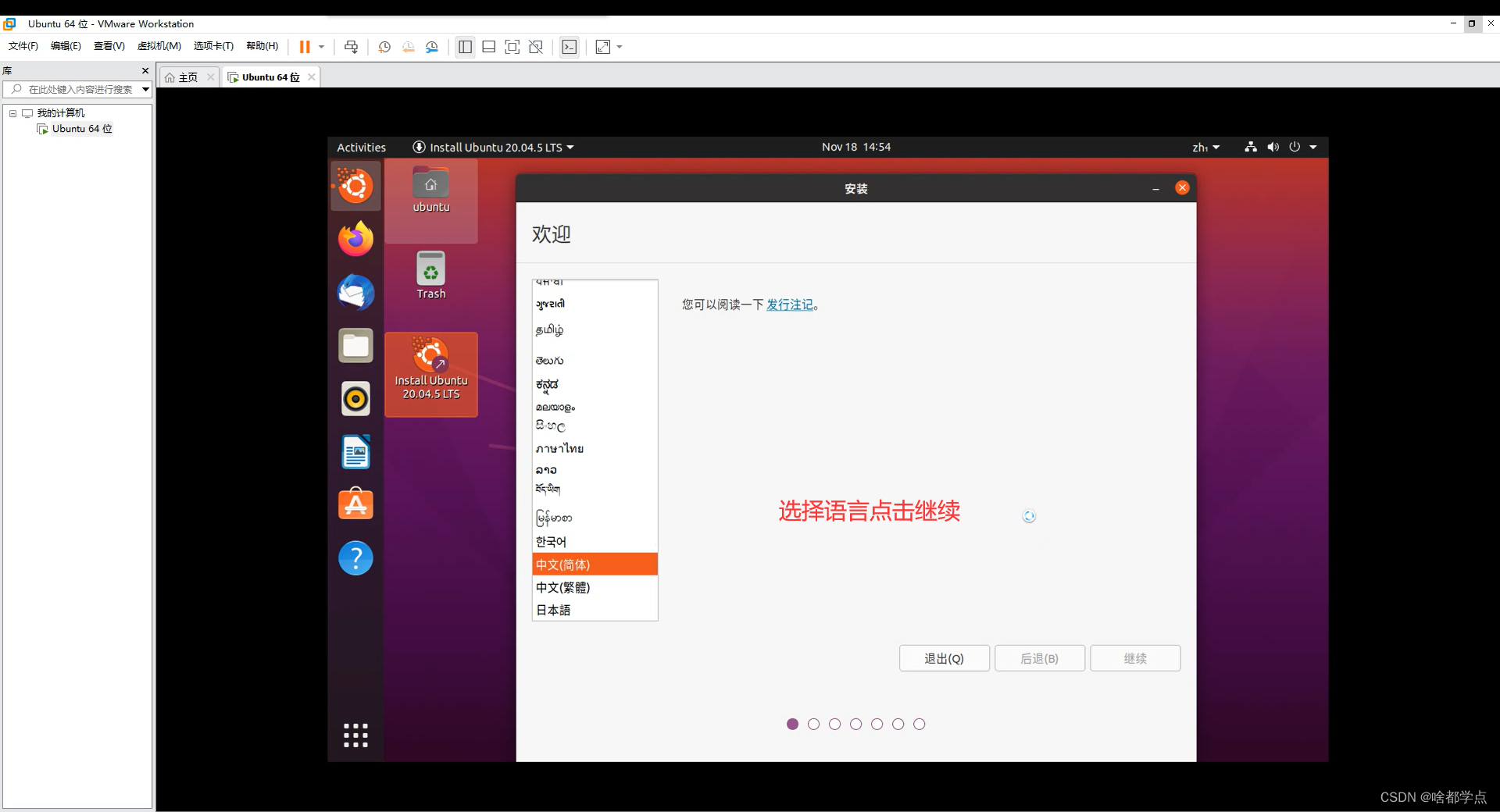Open the 帮助(H) menu
Screen dimensions: 1500x812
click(x=262, y=46)
